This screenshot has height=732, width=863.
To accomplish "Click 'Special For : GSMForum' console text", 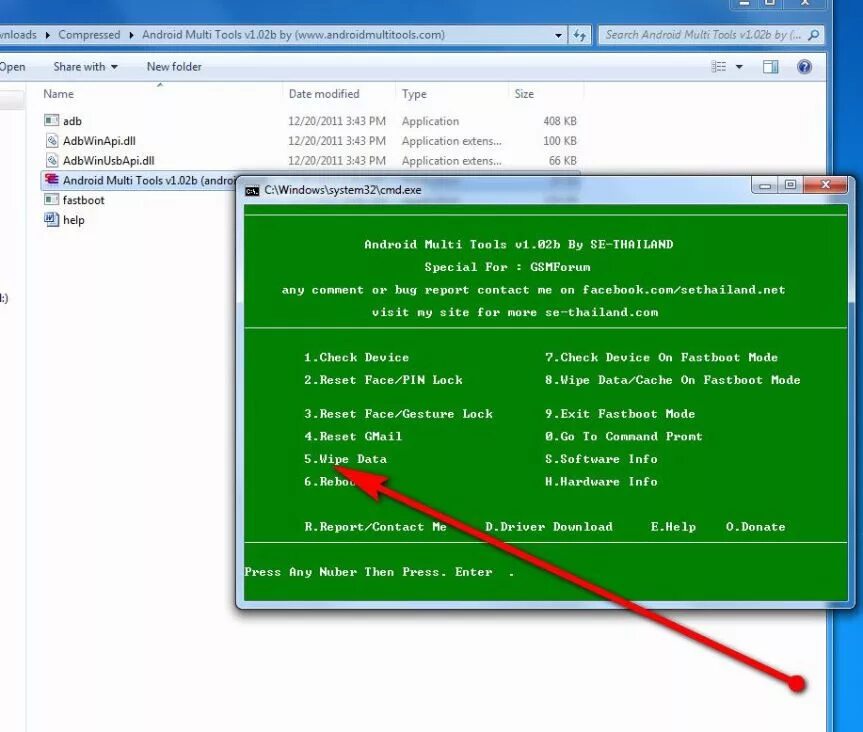I will (x=507, y=267).
